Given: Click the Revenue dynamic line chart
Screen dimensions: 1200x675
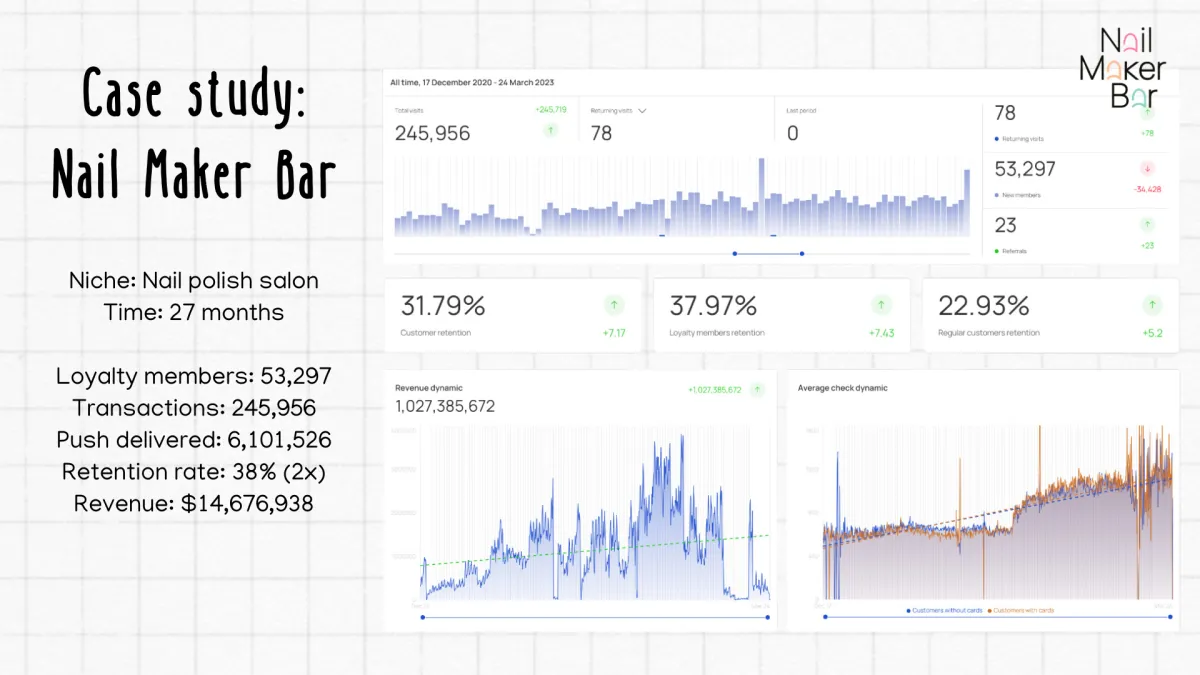Looking at the screenshot, I should pyautogui.click(x=596, y=514).
